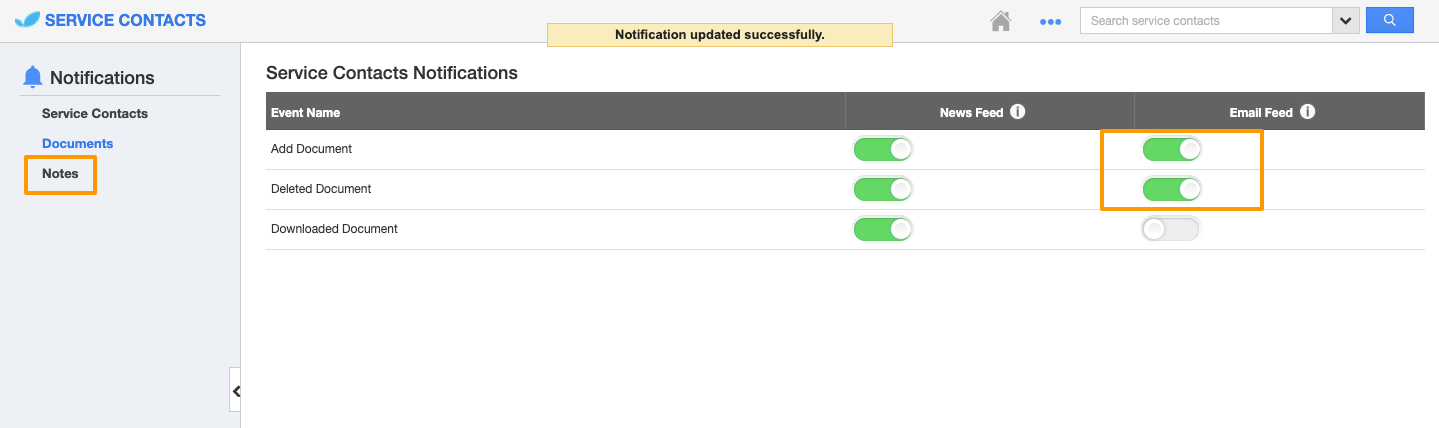Click the Email Feed info icon
Image resolution: width=1439 pixels, height=428 pixels.
click(1307, 112)
